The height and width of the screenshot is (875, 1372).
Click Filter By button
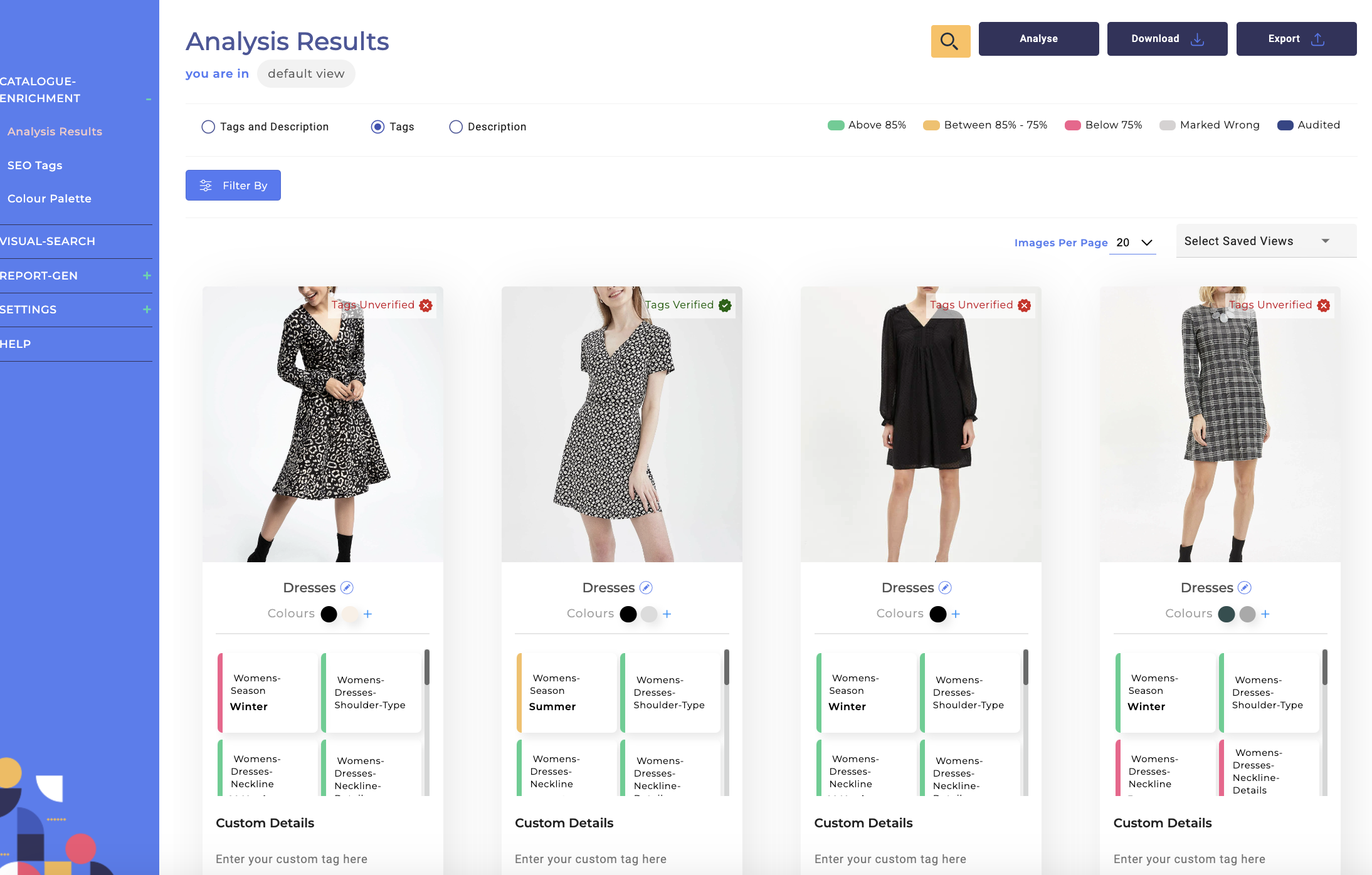click(233, 186)
